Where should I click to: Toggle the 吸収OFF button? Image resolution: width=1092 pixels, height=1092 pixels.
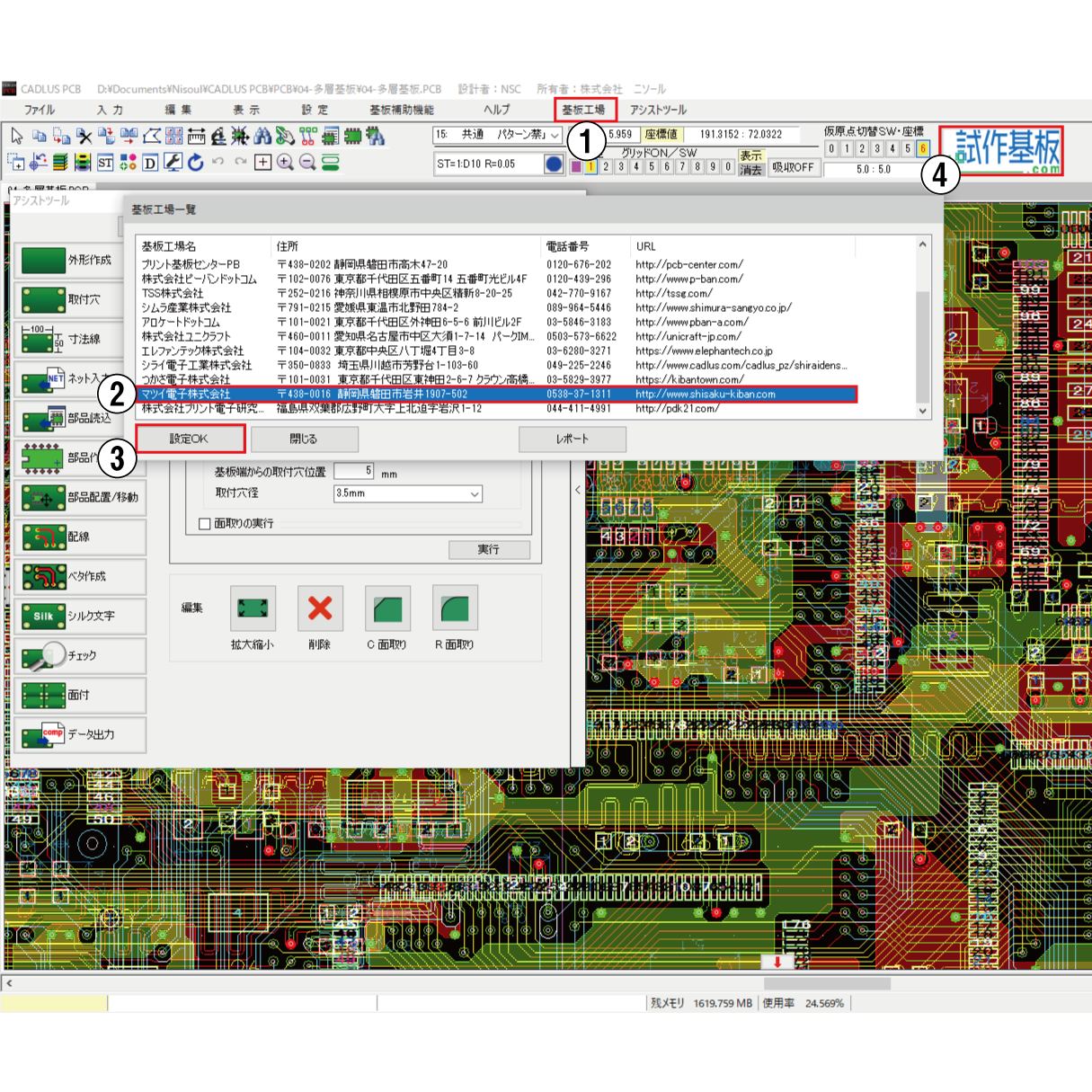tap(793, 167)
